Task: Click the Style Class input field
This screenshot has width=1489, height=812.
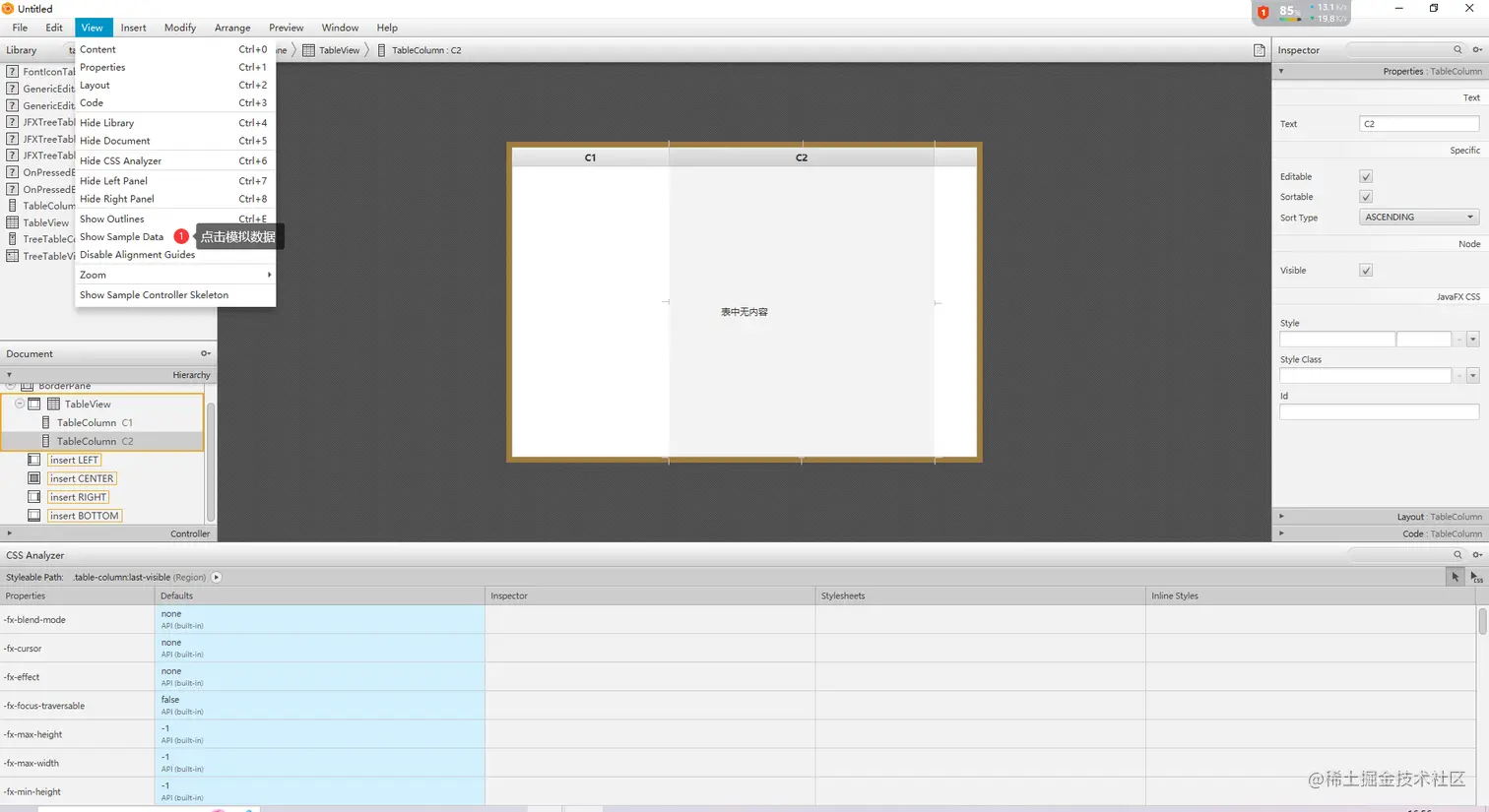Action: 1365,376
